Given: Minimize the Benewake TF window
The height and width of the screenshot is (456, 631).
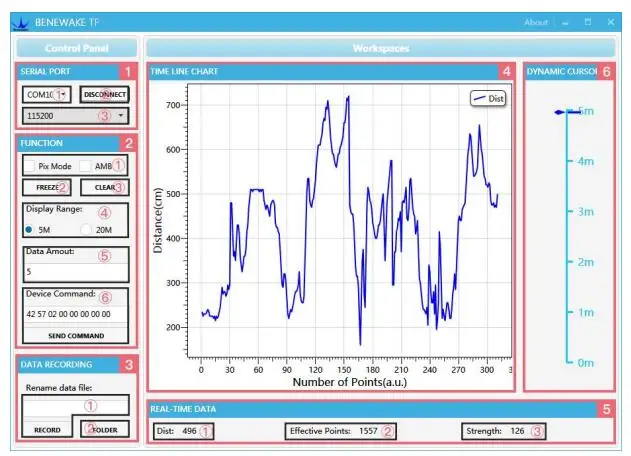Looking at the screenshot, I should click(565, 23).
